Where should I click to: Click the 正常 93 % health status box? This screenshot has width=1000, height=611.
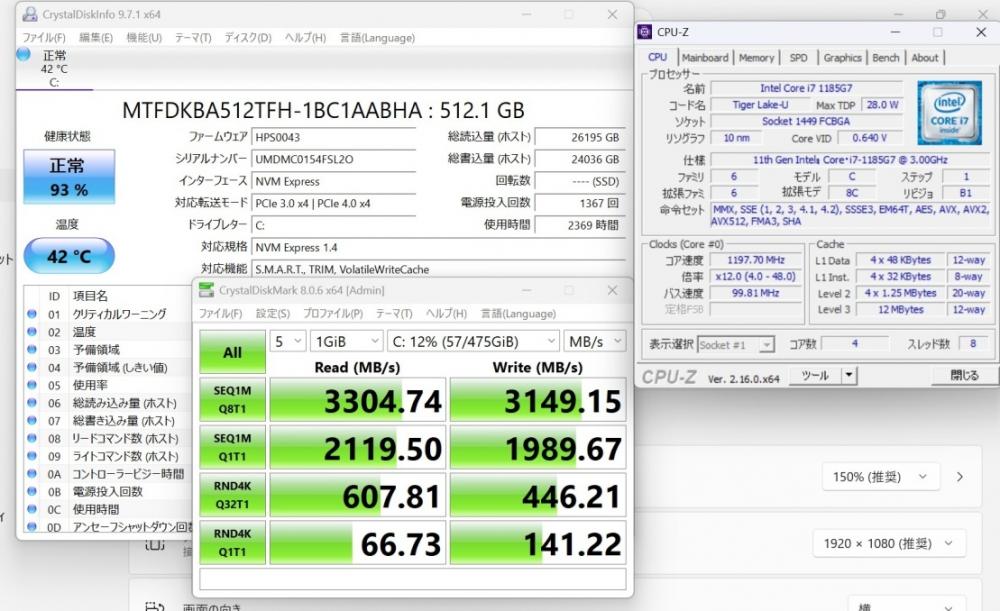pyautogui.click(x=69, y=177)
